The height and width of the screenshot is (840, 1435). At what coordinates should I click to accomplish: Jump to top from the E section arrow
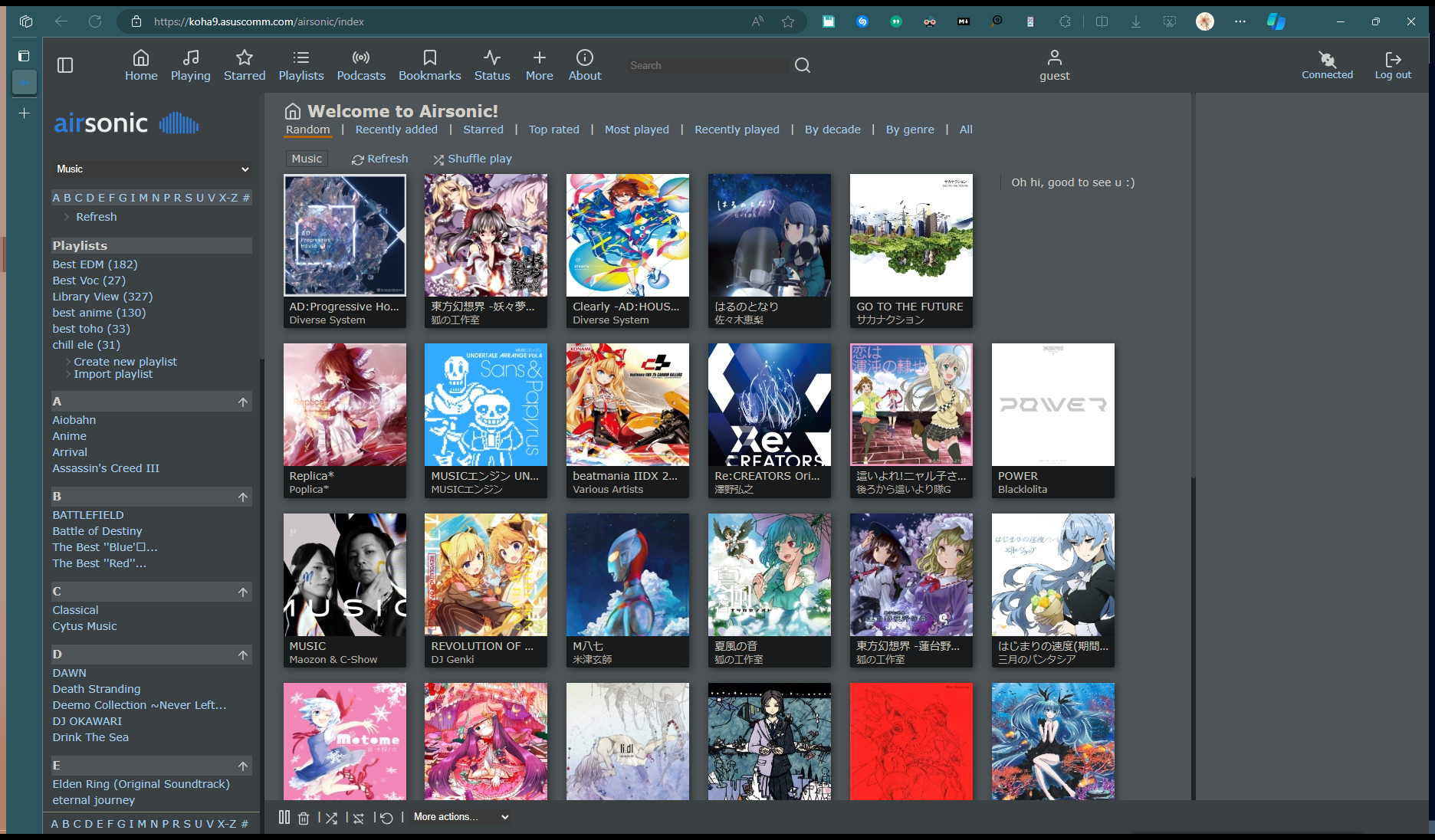(243, 766)
